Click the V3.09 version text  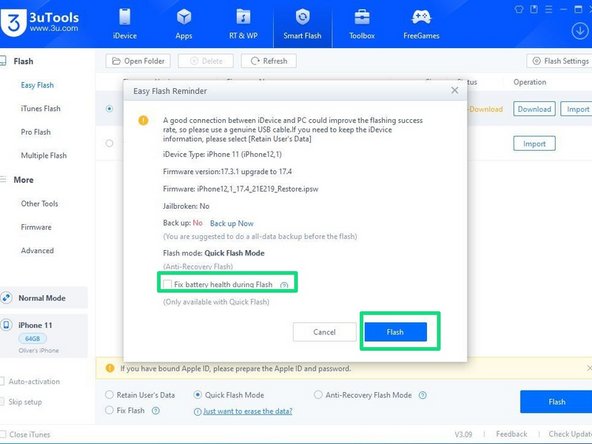coord(463,434)
